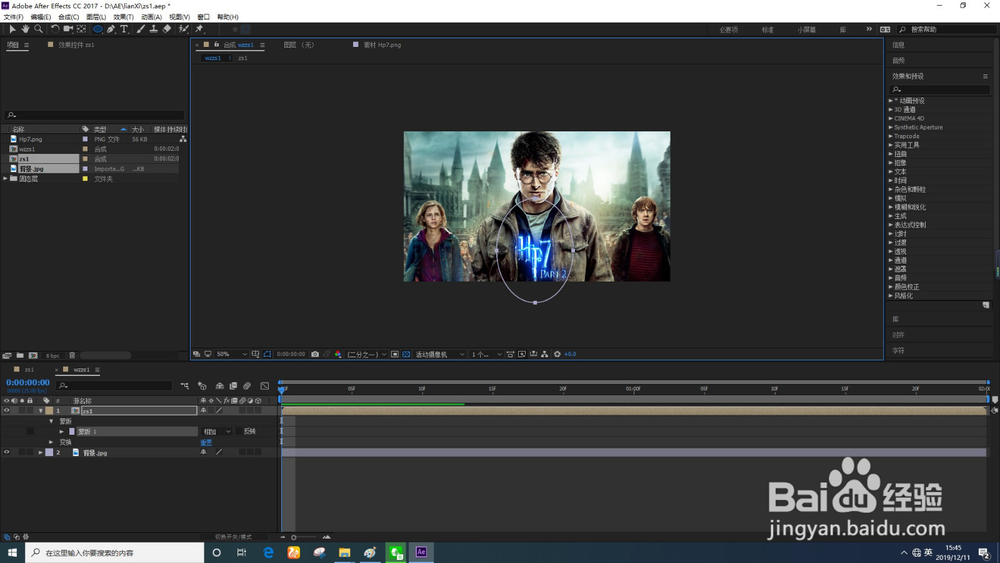Select the Ellipse shape tool

pyautogui.click(x=97, y=30)
